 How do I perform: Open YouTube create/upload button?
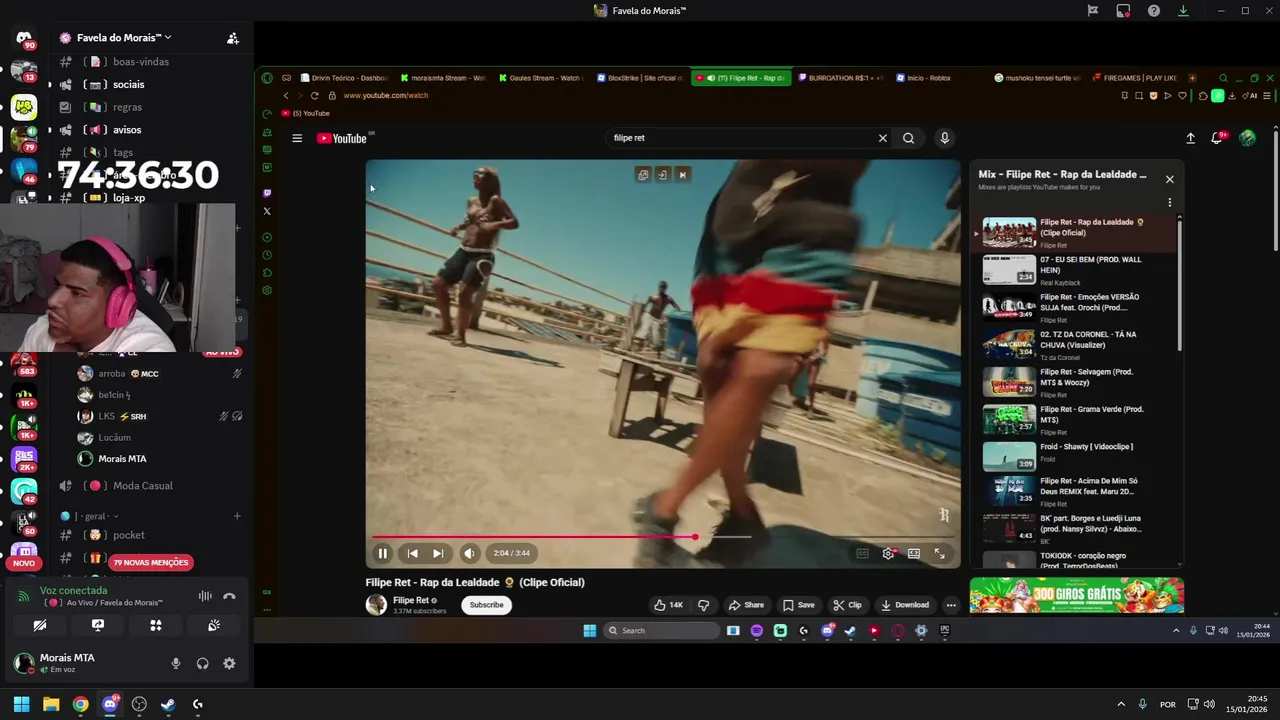click(x=1190, y=138)
